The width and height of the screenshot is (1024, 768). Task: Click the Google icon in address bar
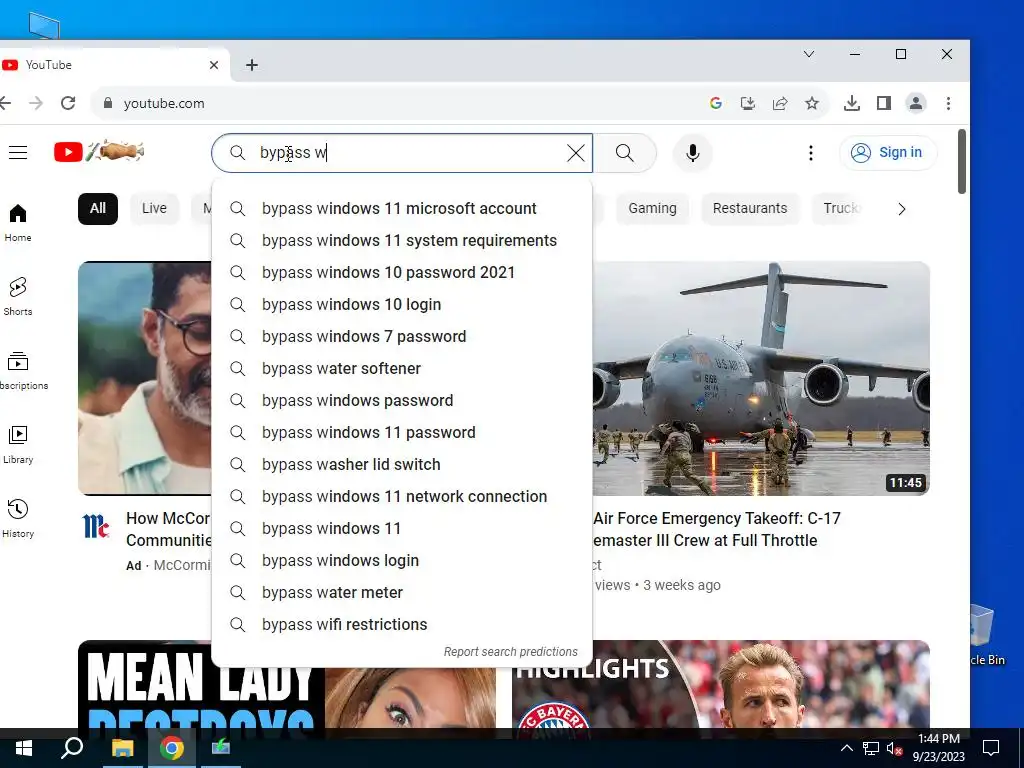716,103
